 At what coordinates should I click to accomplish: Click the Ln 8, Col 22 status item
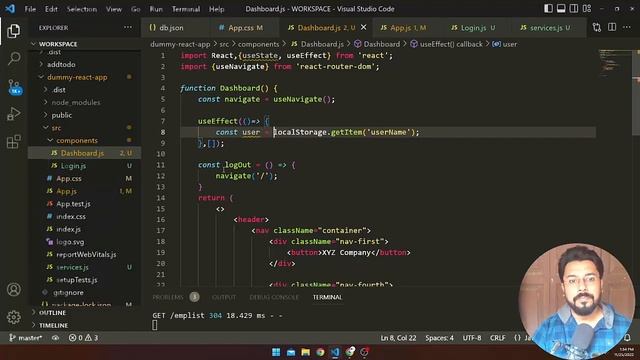click(398, 338)
